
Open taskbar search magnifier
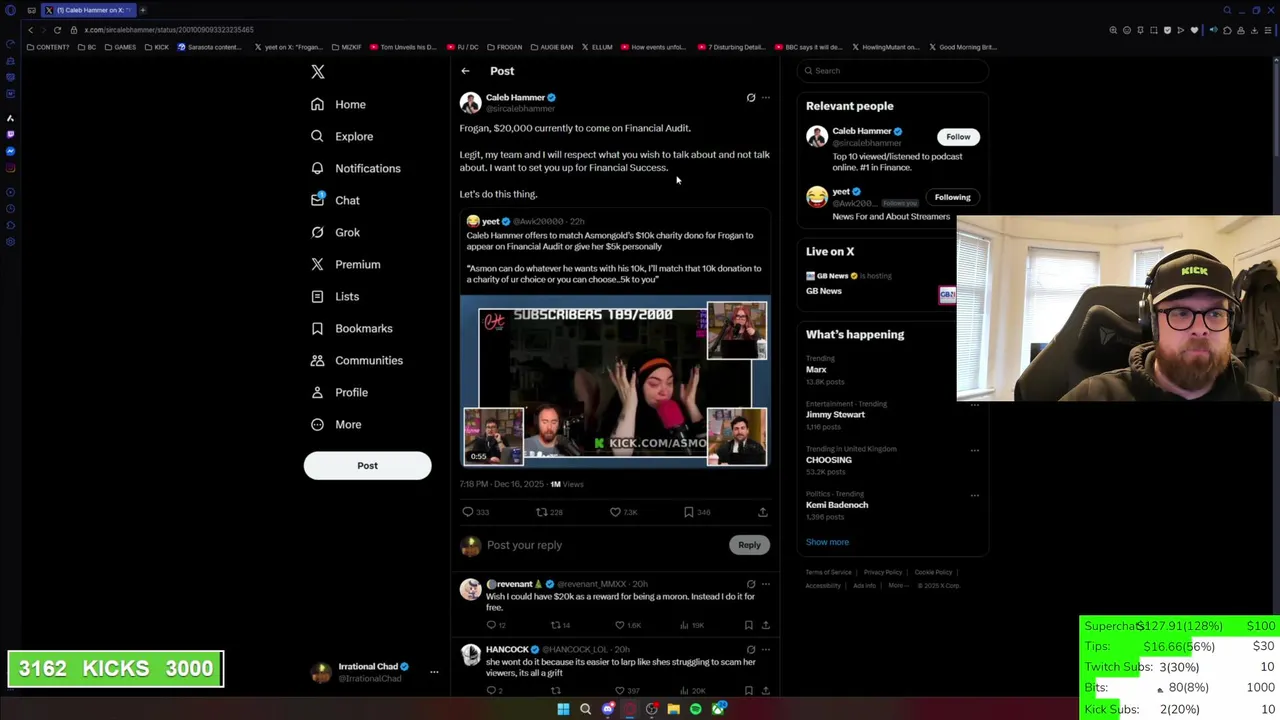point(585,709)
